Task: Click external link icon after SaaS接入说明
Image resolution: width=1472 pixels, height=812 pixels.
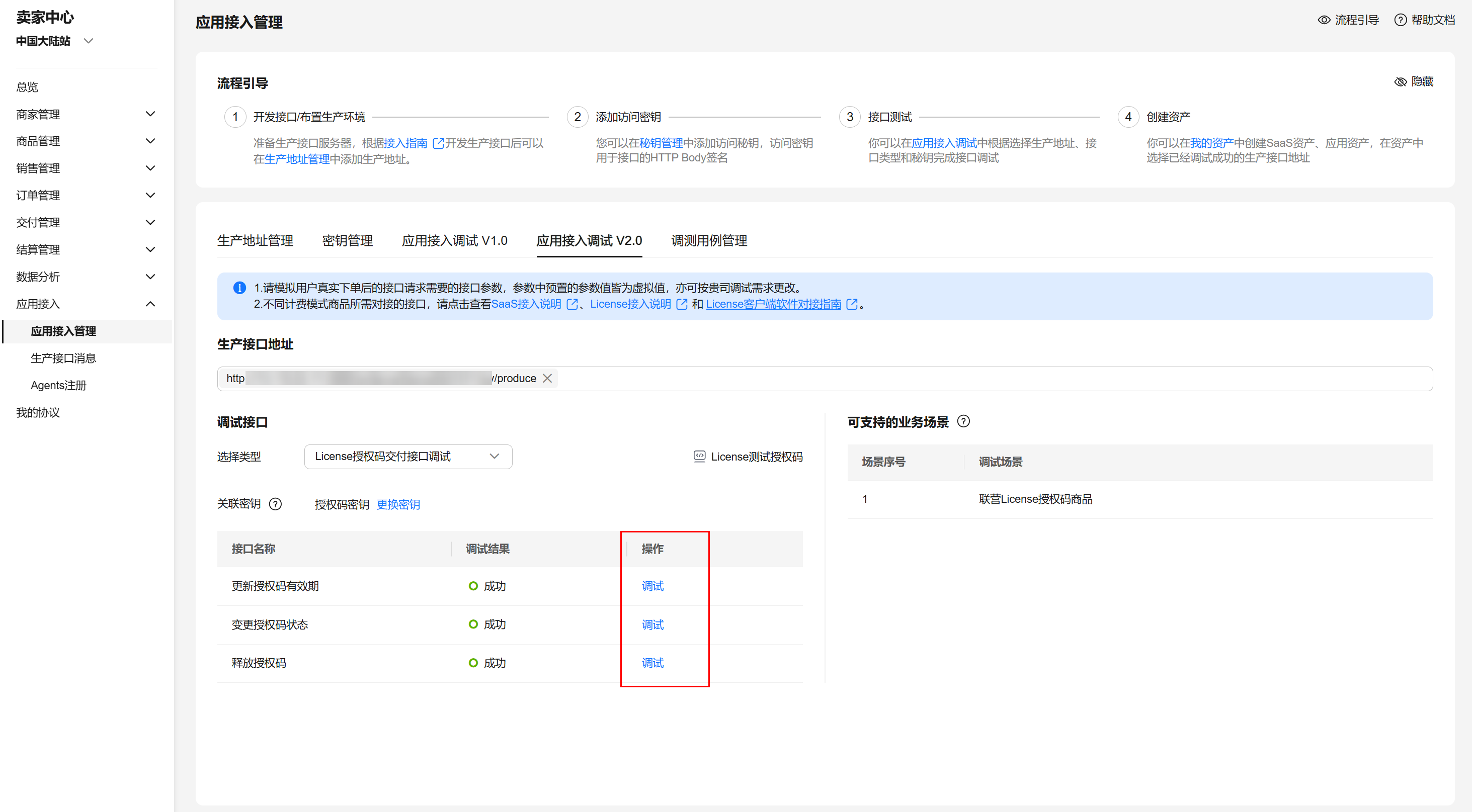Action: 572,304
